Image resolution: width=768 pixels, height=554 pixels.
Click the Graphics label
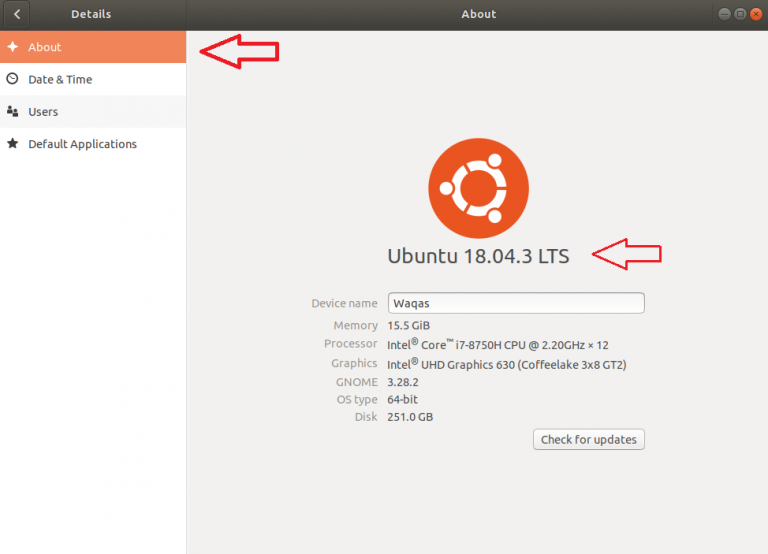pos(354,363)
